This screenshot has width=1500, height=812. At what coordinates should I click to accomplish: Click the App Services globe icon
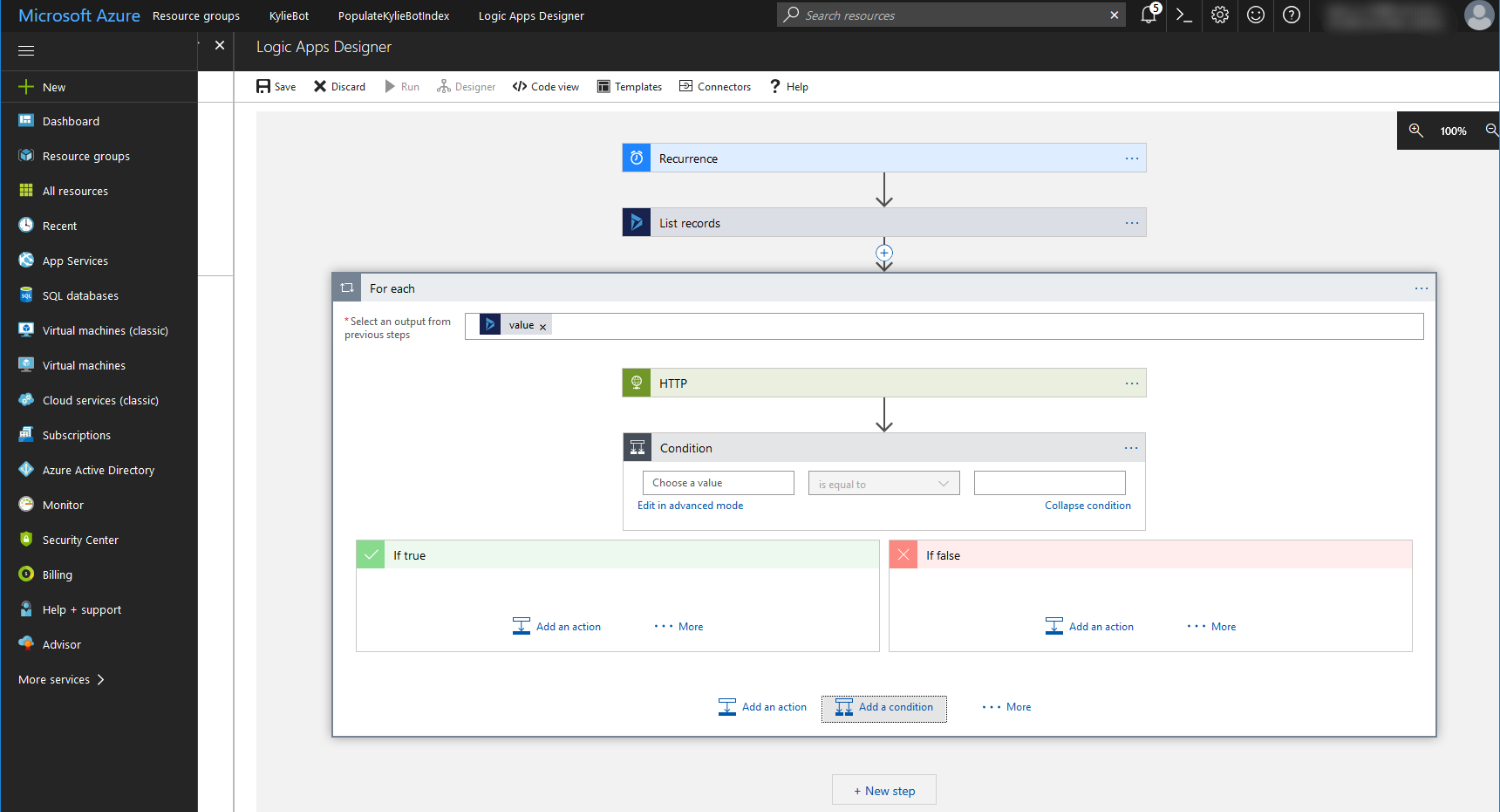pyautogui.click(x=26, y=261)
